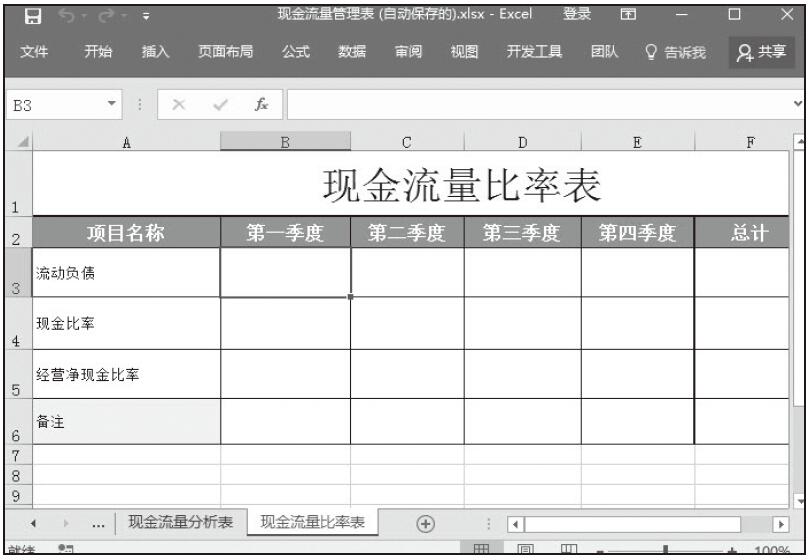809x560 pixels.
Task: Click the Insert Function fx icon
Action: coord(260,104)
